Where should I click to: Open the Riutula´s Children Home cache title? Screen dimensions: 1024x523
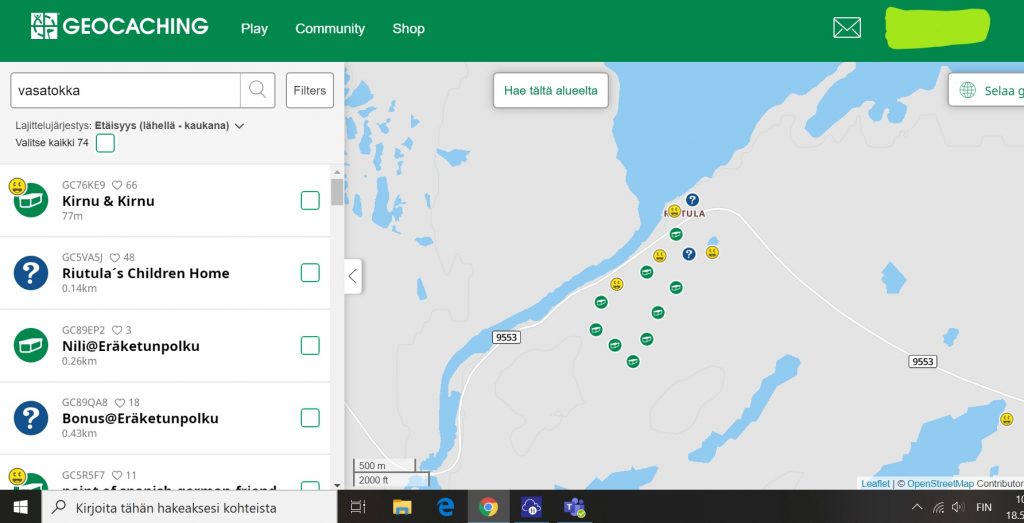pos(146,274)
